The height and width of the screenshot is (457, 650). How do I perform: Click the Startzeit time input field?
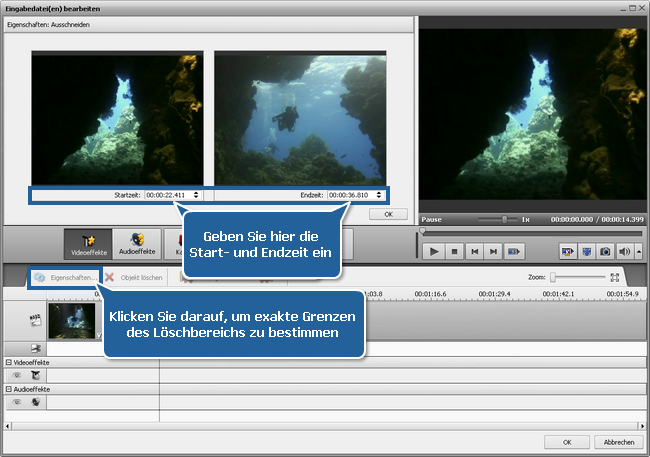pos(168,195)
